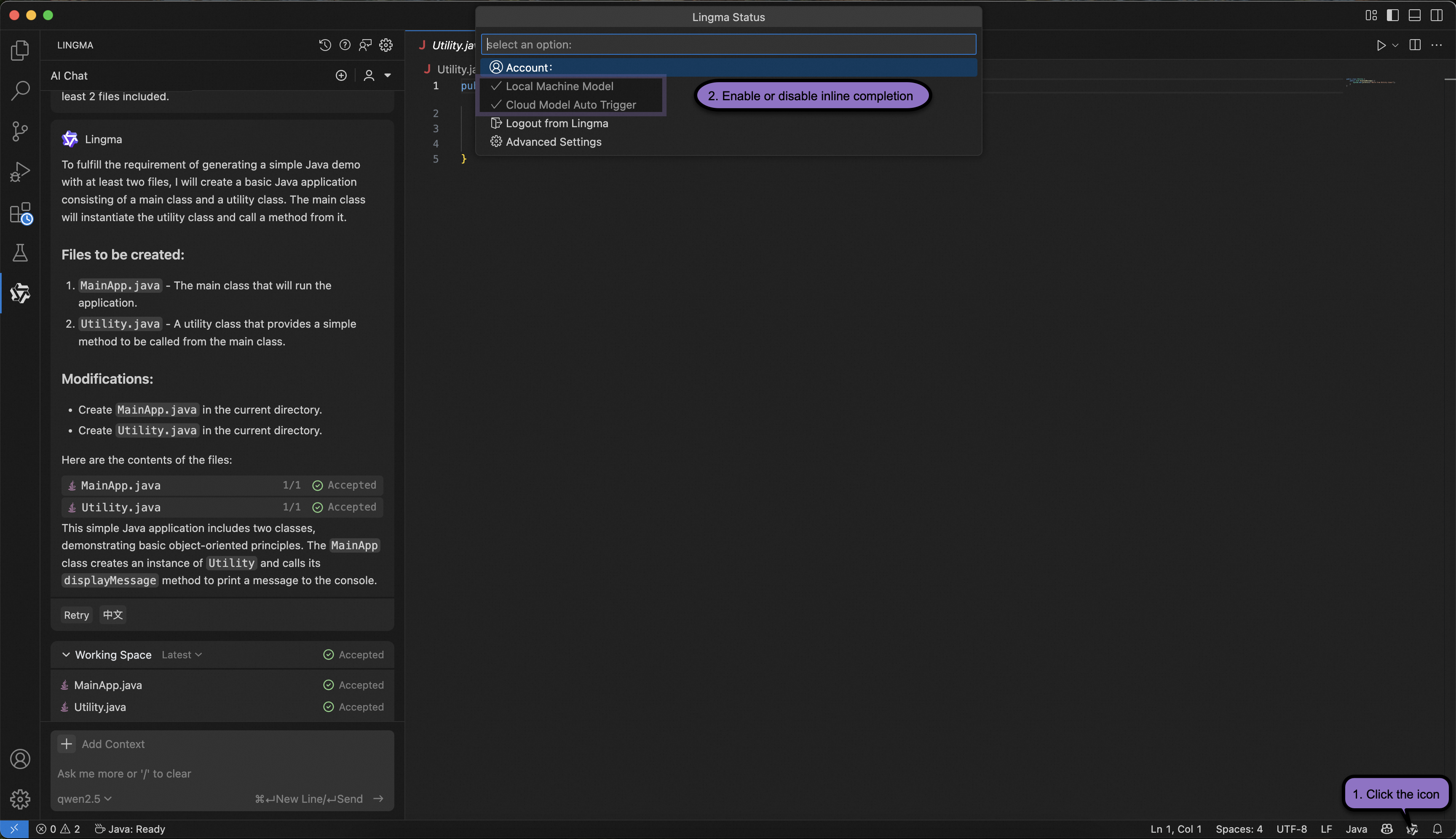Image resolution: width=1456 pixels, height=839 pixels.
Task: Open the Source Control view
Action: (x=20, y=131)
